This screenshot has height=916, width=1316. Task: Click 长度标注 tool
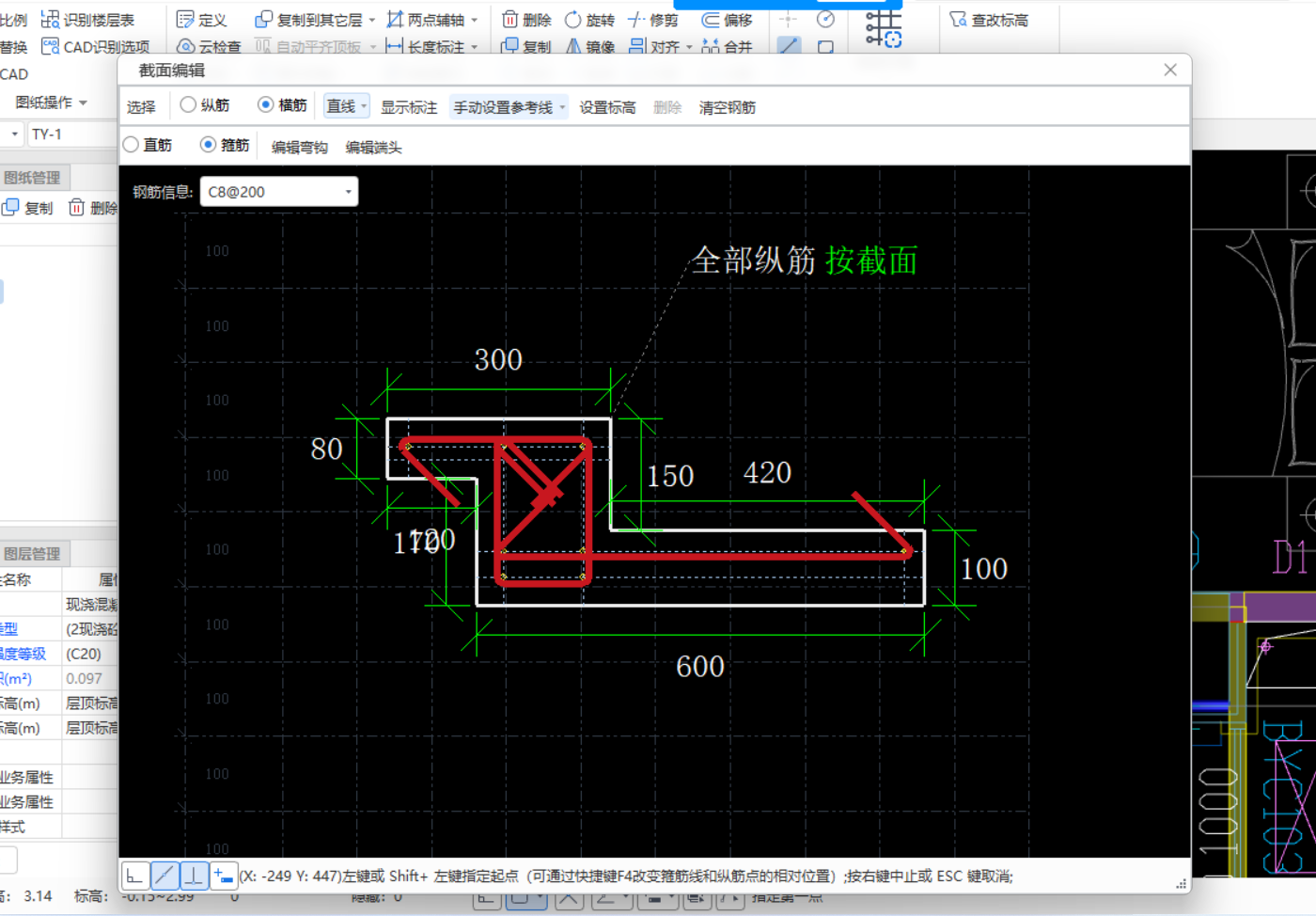[425, 46]
